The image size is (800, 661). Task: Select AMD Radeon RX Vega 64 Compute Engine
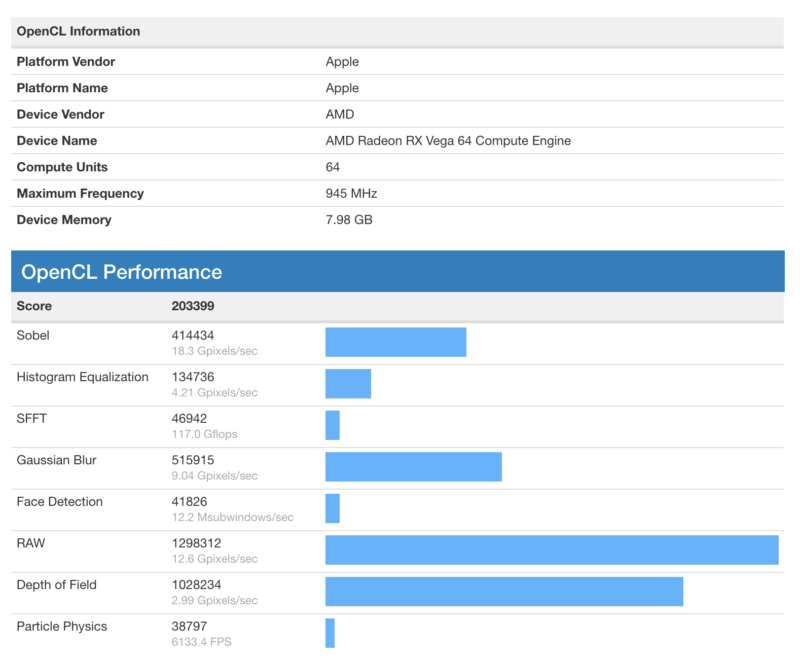click(x=448, y=141)
